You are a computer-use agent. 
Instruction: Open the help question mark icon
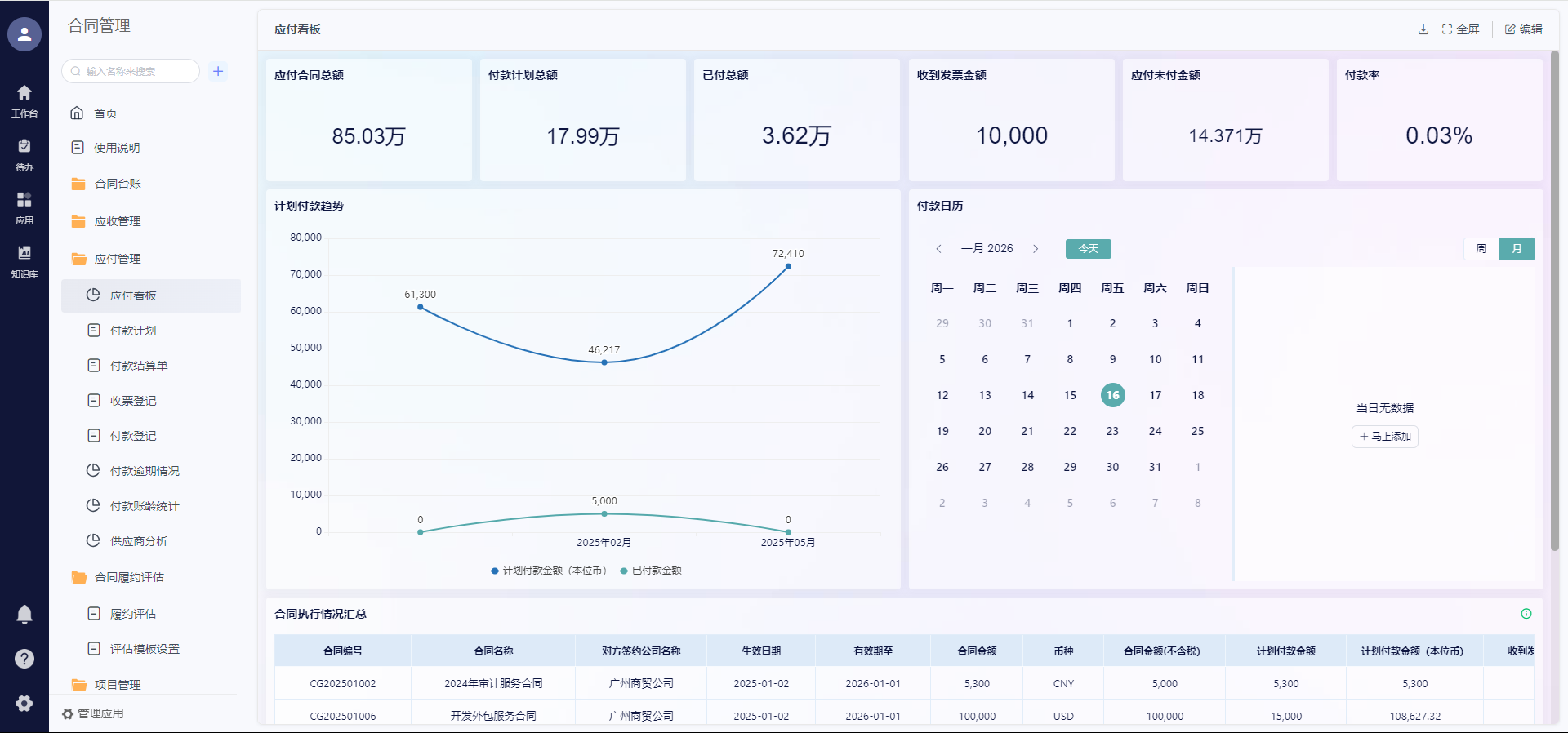tap(24, 659)
